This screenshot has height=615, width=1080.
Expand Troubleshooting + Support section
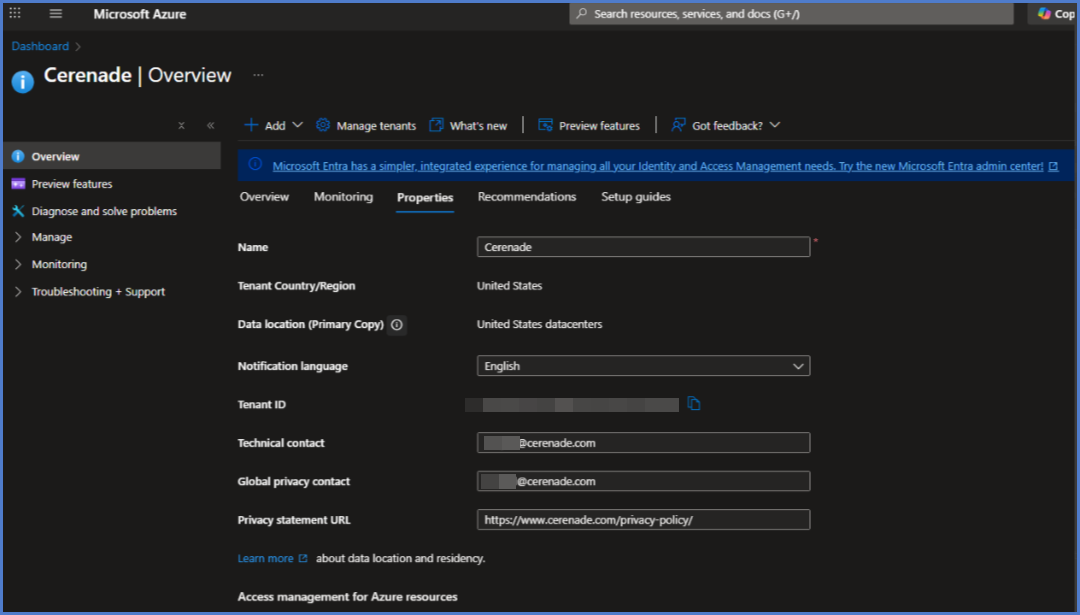pos(97,292)
